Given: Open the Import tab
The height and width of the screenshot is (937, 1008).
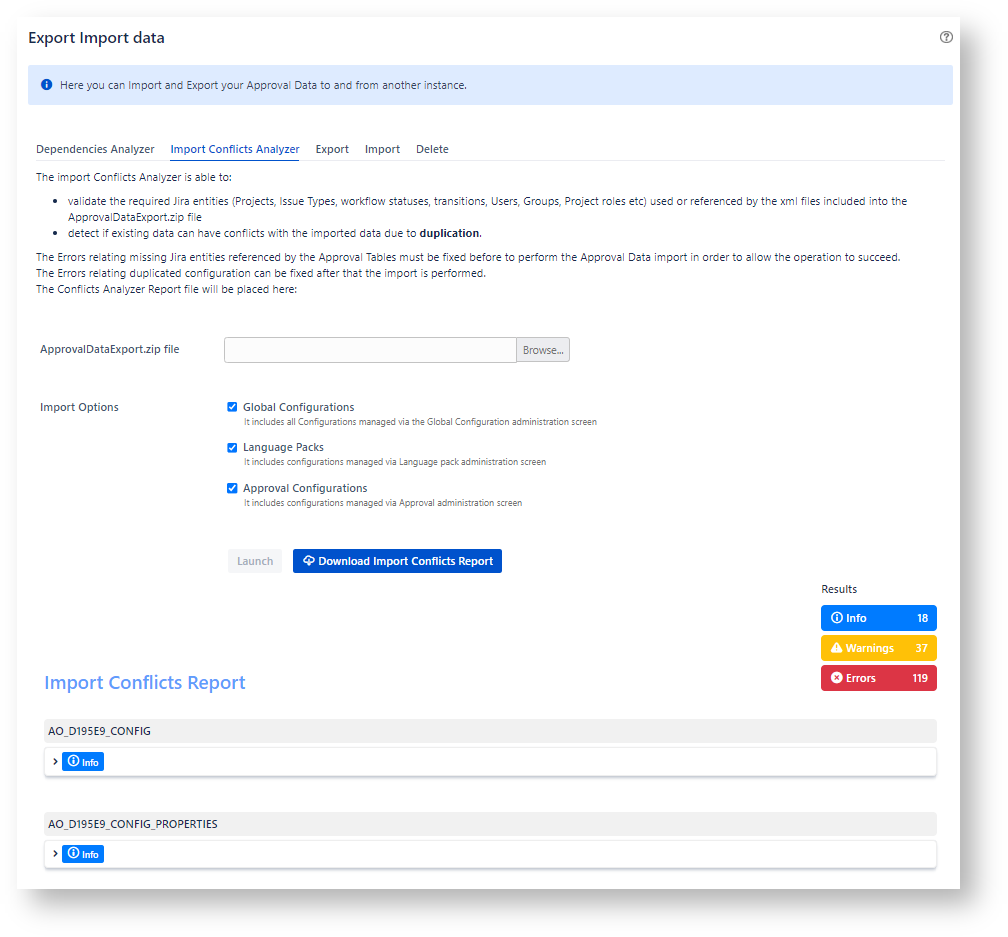Looking at the screenshot, I should (x=382, y=149).
